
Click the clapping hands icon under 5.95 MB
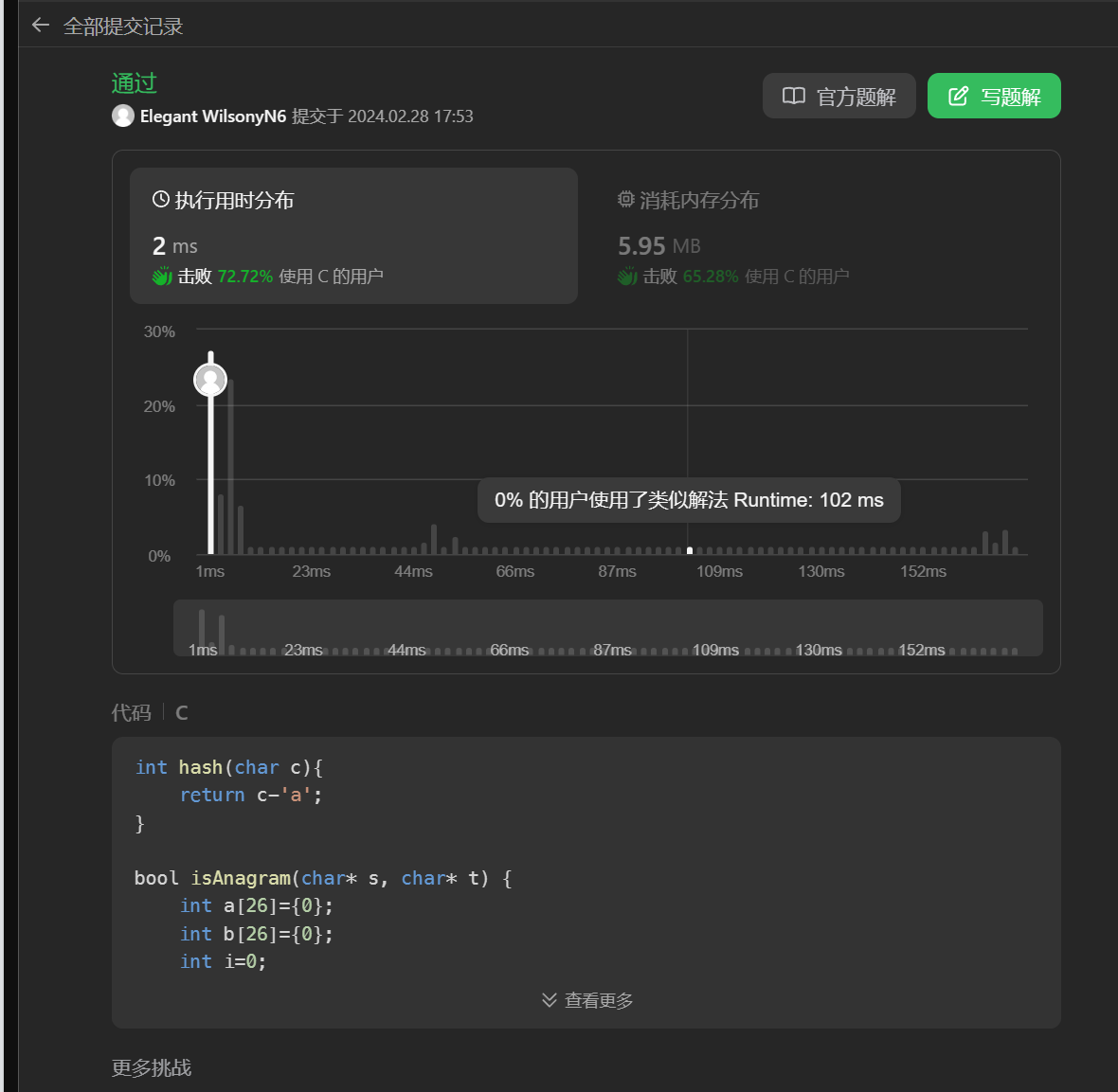point(627,277)
